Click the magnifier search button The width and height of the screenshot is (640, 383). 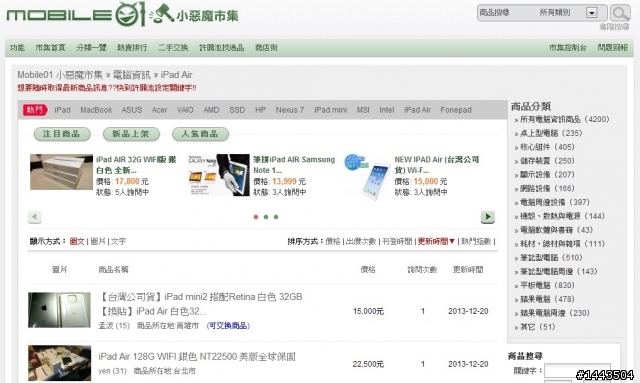coord(620,13)
